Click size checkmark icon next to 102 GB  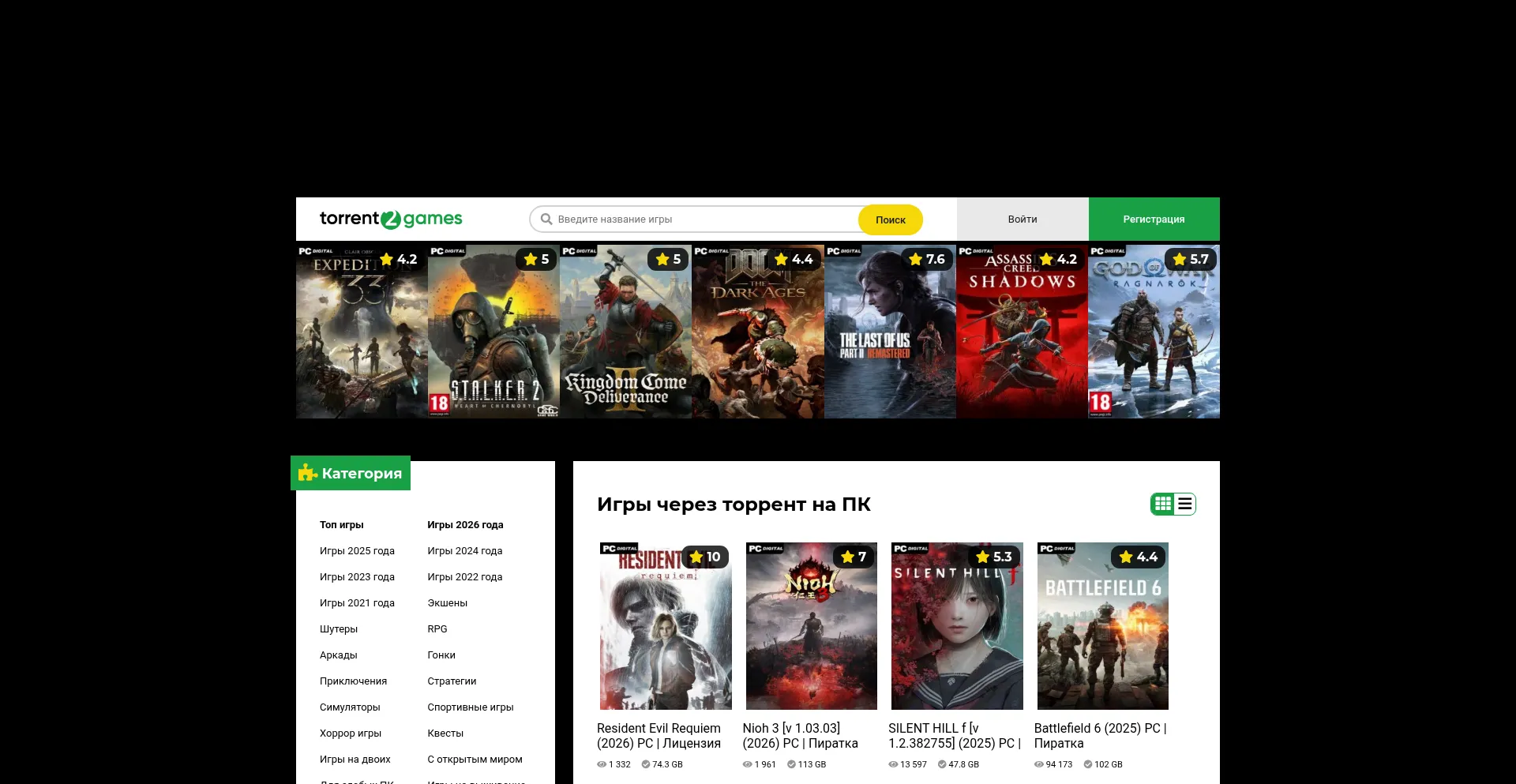1088,764
